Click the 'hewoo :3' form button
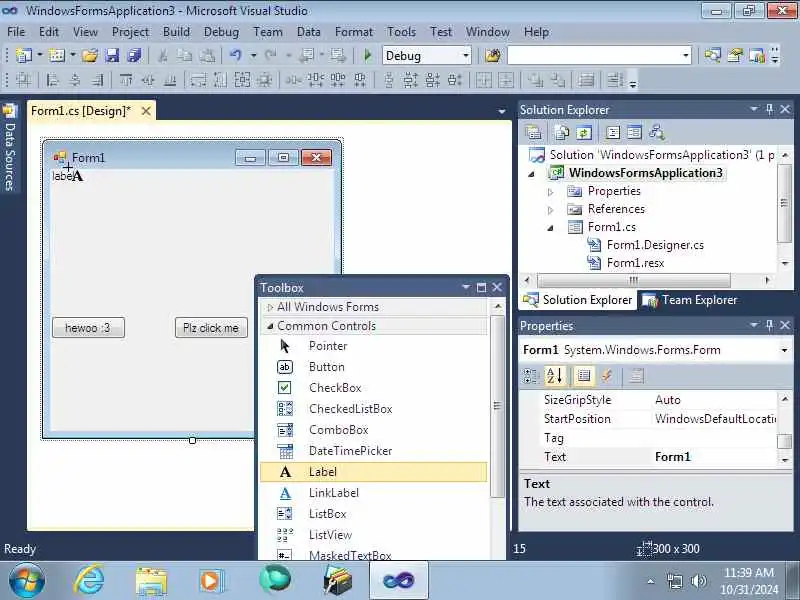Screen dimensions: 800x600 pyautogui.click(x=88, y=328)
